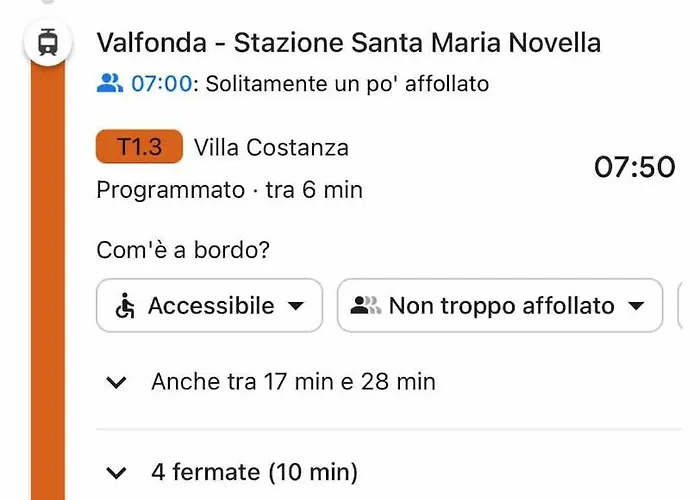Tap the Villa Costanza destination text
The image size is (700, 500).
pos(271,147)
